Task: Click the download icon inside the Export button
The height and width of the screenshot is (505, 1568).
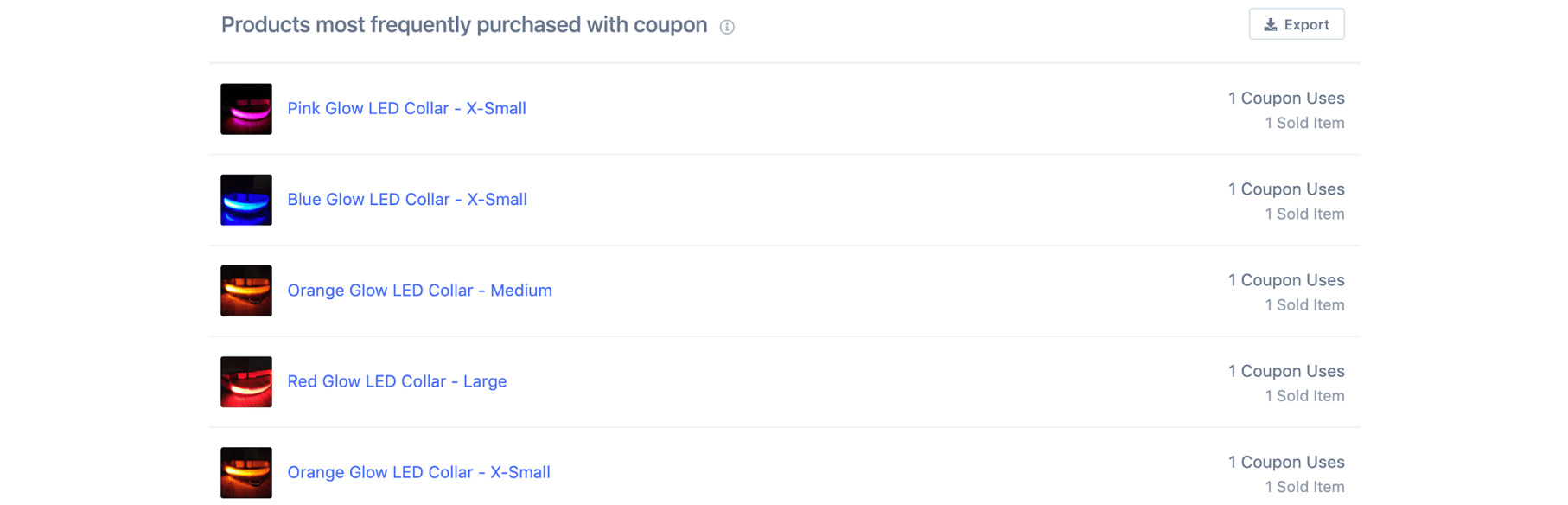Action: click(x=1270, y=24)
